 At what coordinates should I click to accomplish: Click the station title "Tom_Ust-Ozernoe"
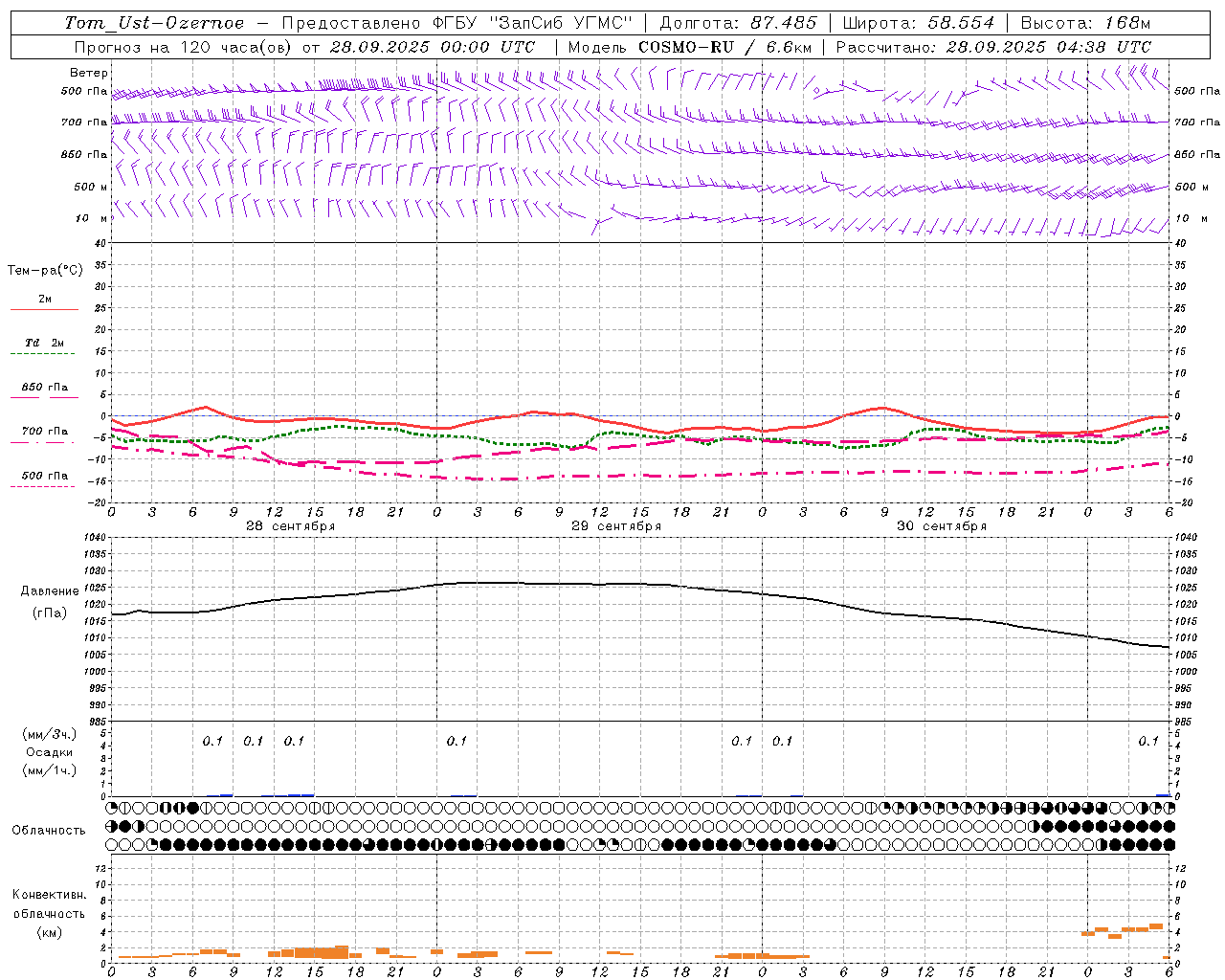(154, 23)
